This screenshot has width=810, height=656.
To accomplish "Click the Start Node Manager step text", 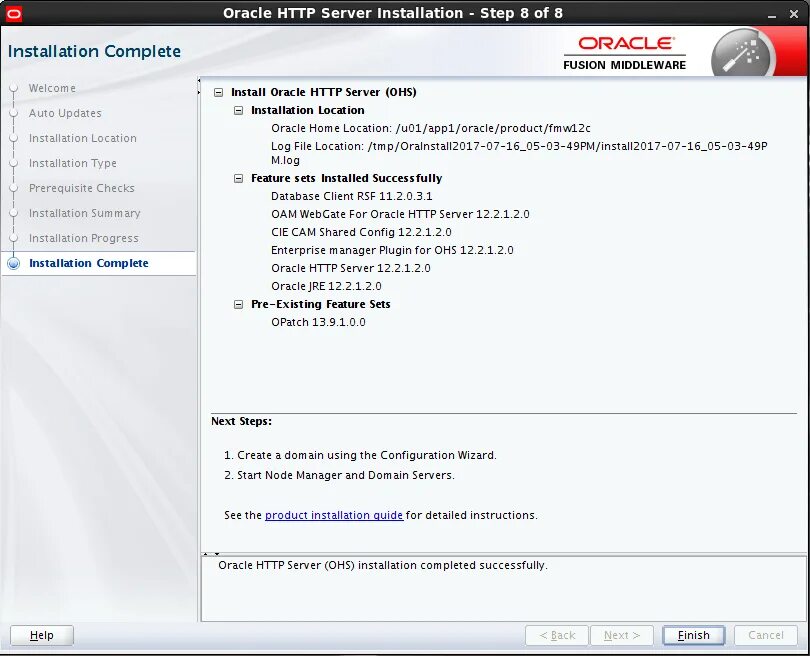I will tap(339, 476).
